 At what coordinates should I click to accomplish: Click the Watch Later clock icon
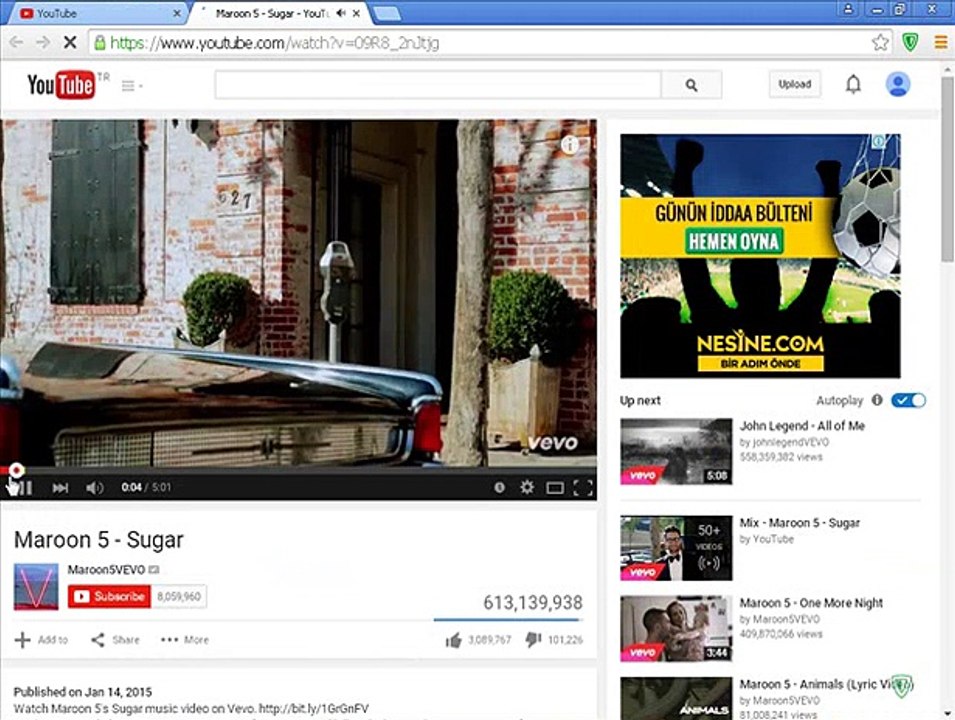pyautogui.click(x=499, y=487)
